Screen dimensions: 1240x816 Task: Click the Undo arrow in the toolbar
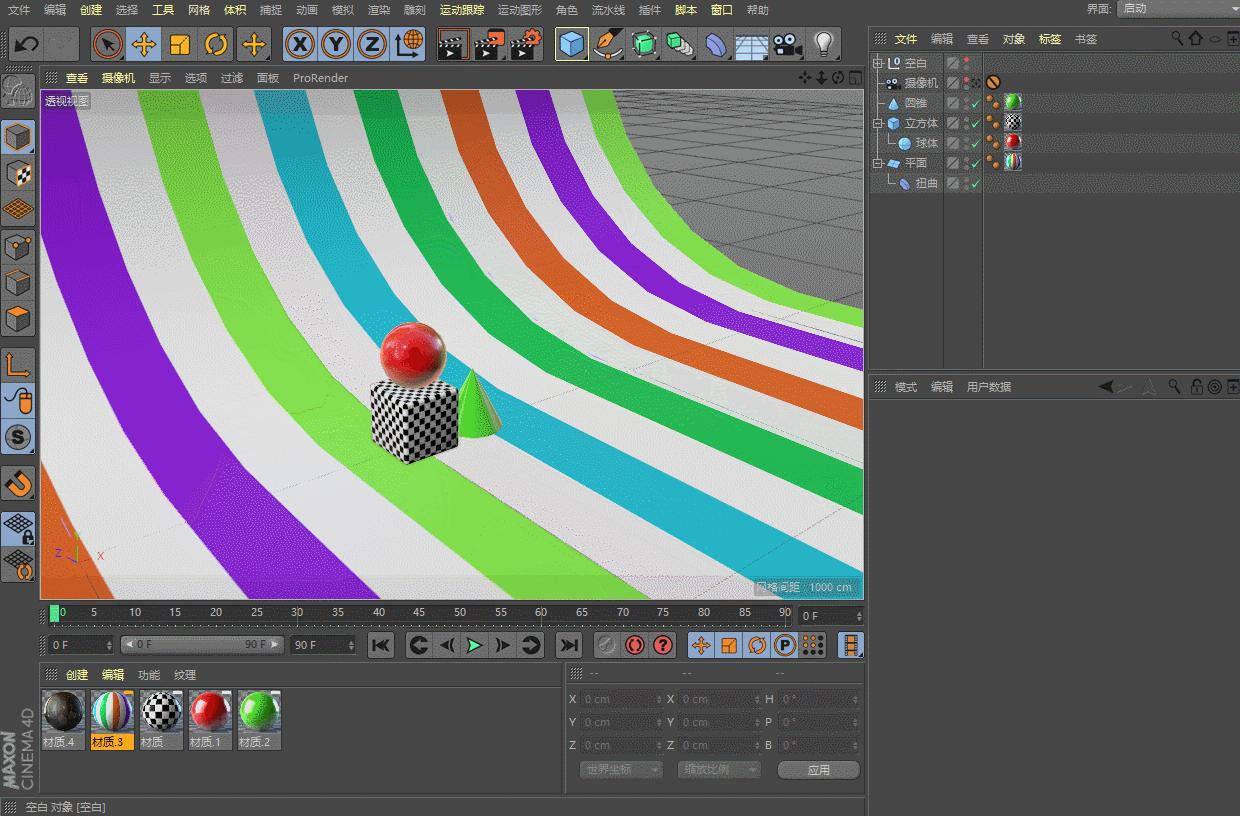tap(27, 44)
